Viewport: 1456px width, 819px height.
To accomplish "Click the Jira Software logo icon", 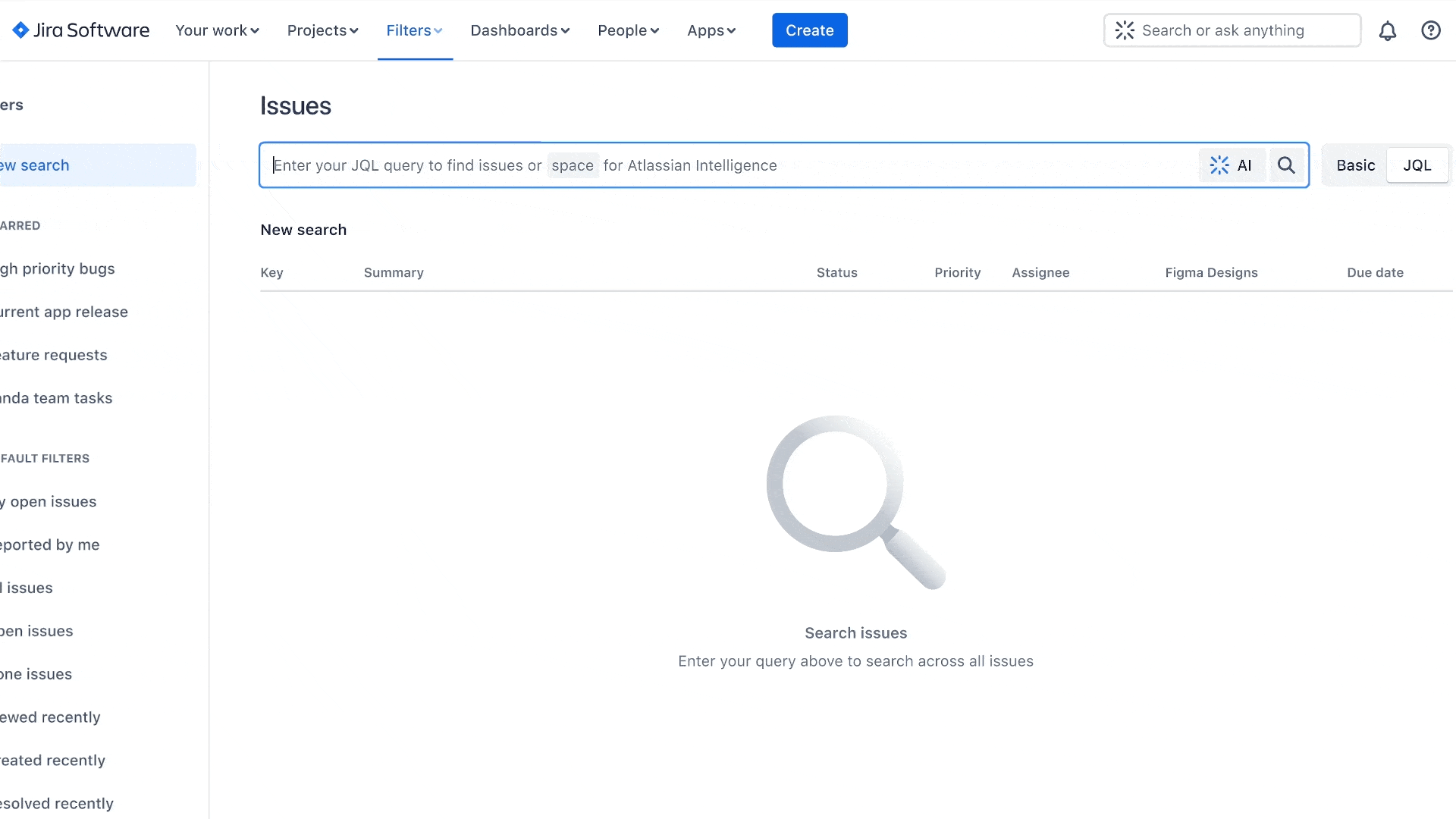I will coord(19,30).
